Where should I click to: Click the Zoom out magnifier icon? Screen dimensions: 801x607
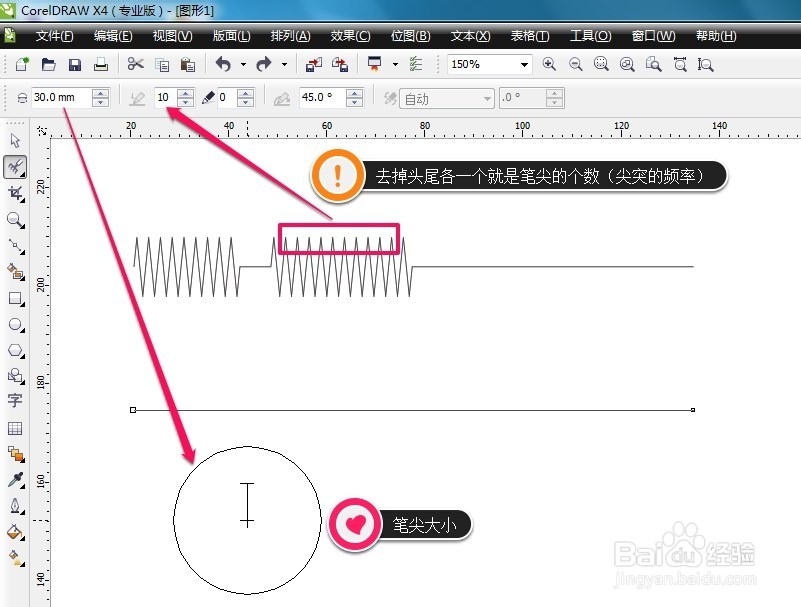click(x=576, y=64)
